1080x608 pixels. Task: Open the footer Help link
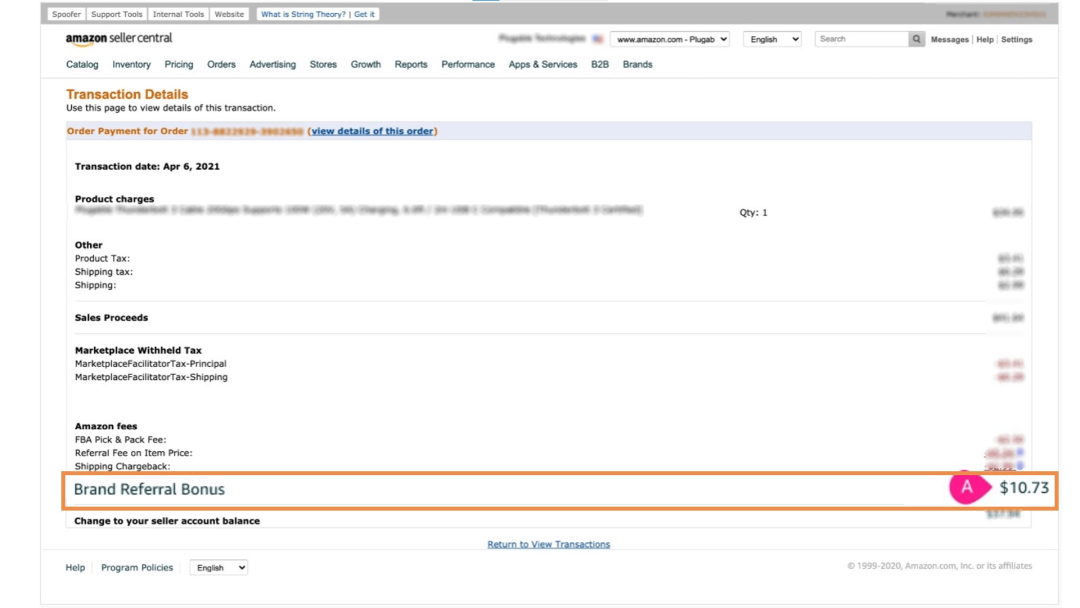coord(75,567)
